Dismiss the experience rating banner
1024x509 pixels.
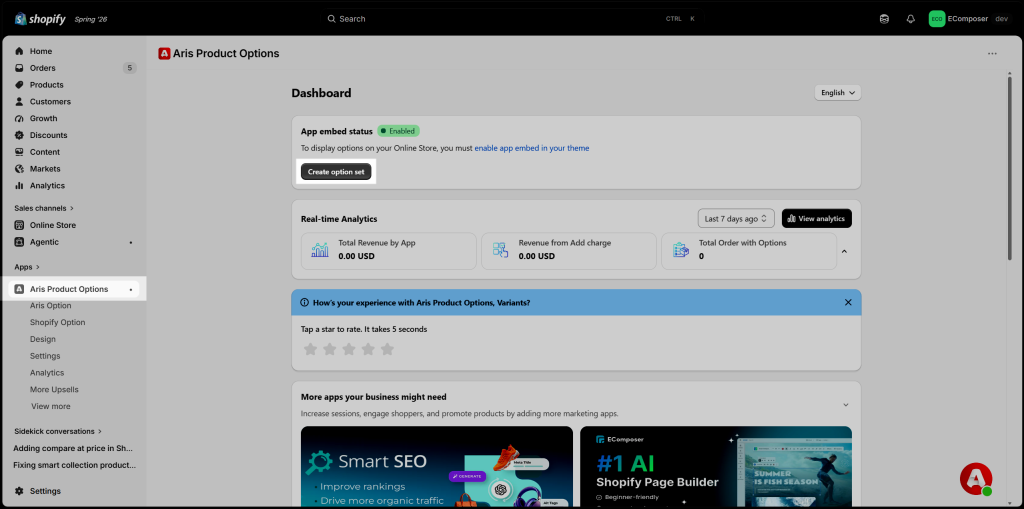[x=848, y=303]
